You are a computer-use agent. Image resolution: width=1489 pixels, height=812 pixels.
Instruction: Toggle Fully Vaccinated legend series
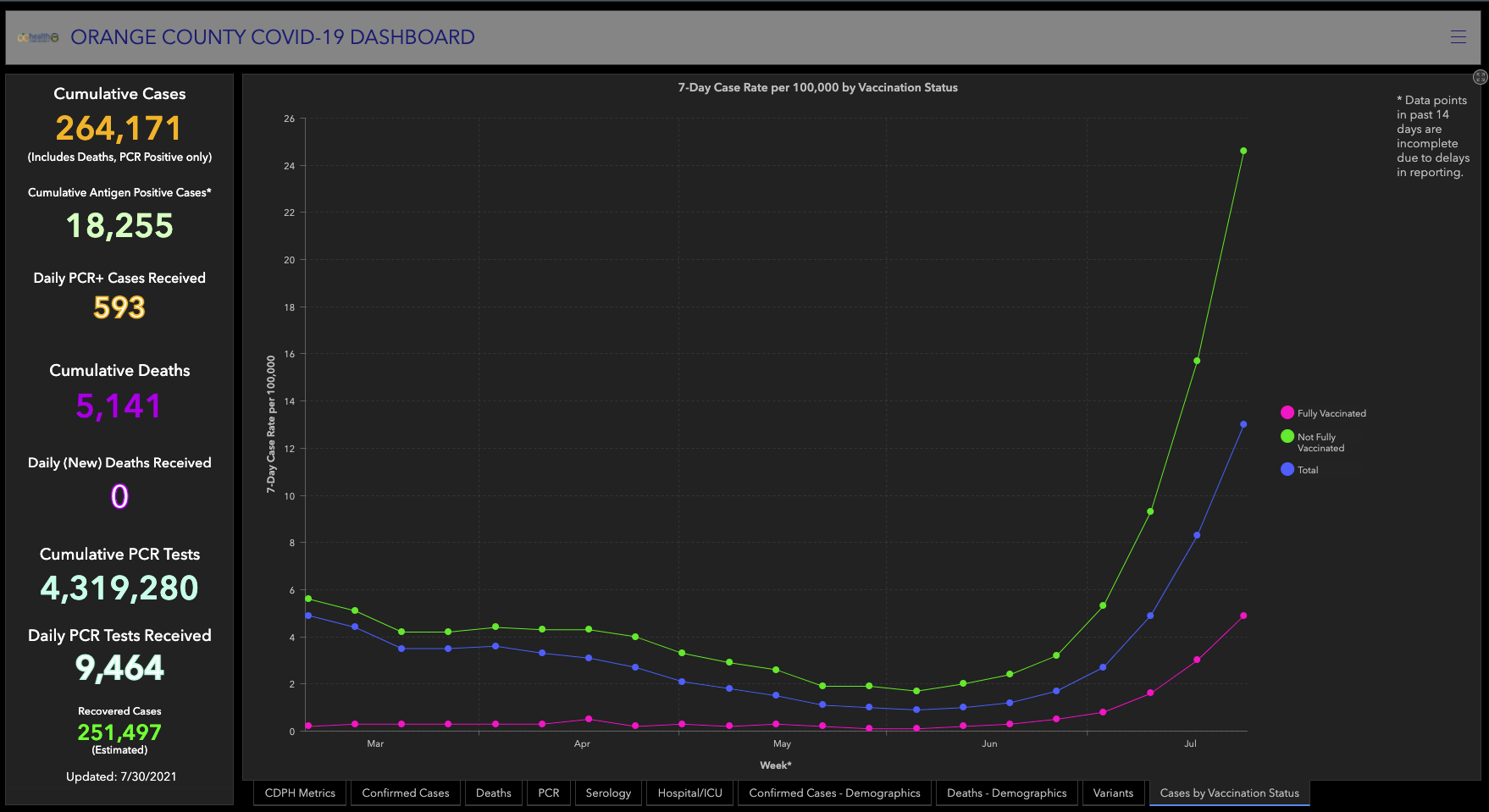coord(1323,413)
